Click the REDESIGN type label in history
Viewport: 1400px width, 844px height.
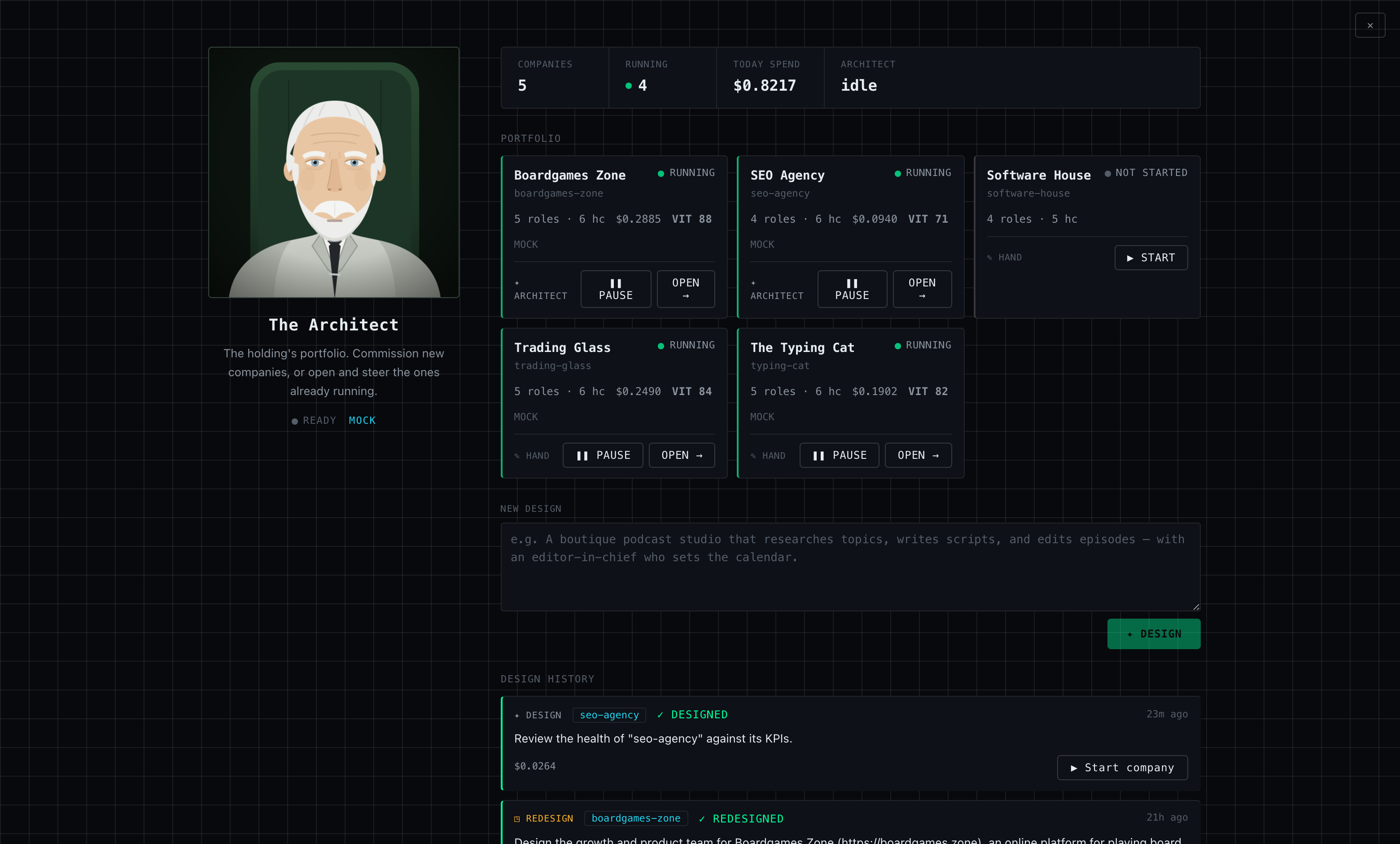[543, 818]
